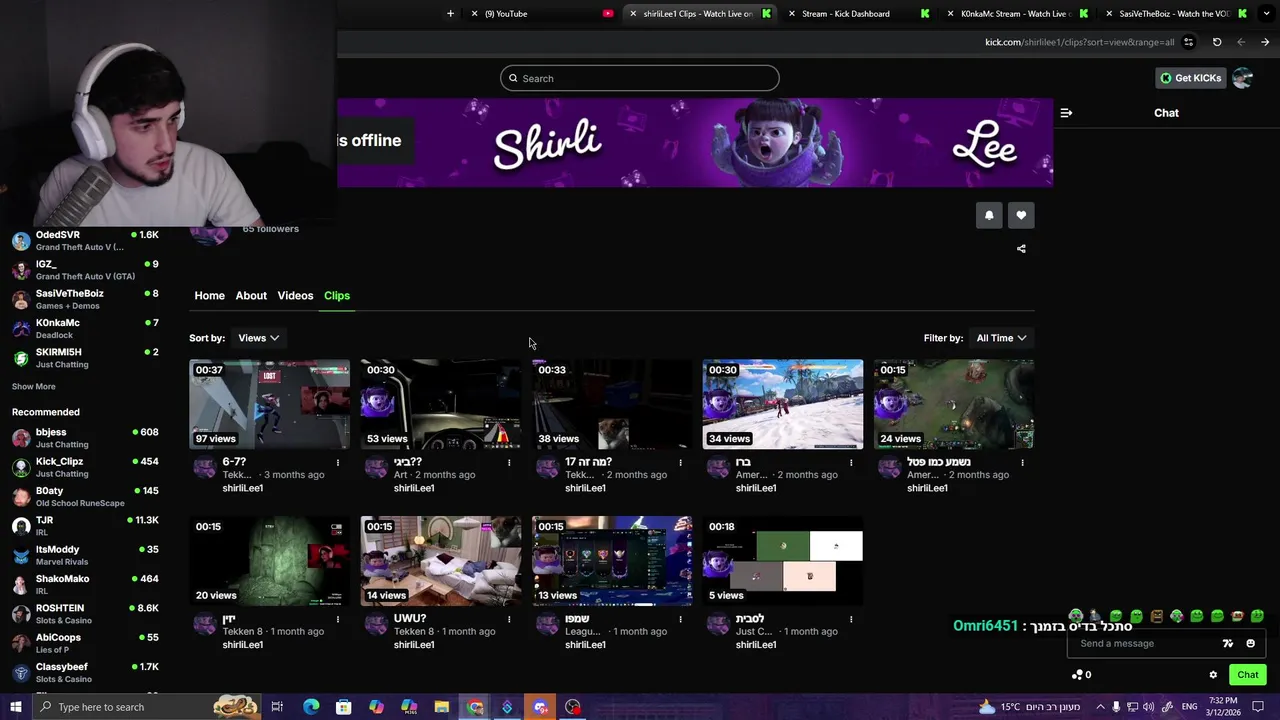Open Microsoft Edge from the taskbar

(311, 707)
